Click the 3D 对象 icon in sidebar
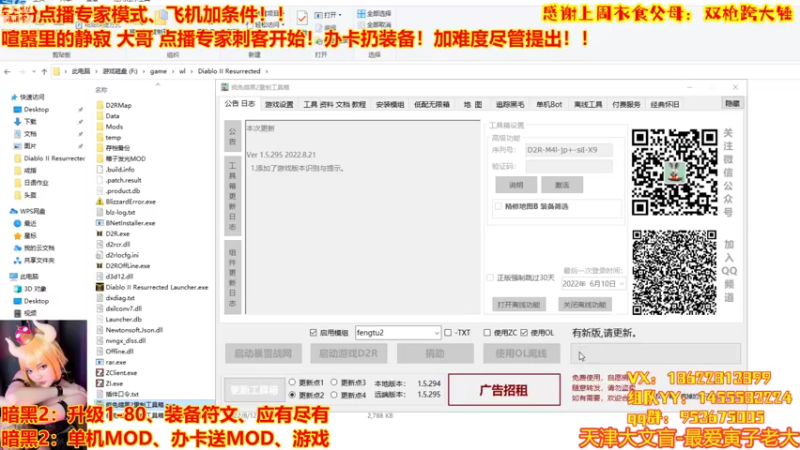 [x=17, y=289]
